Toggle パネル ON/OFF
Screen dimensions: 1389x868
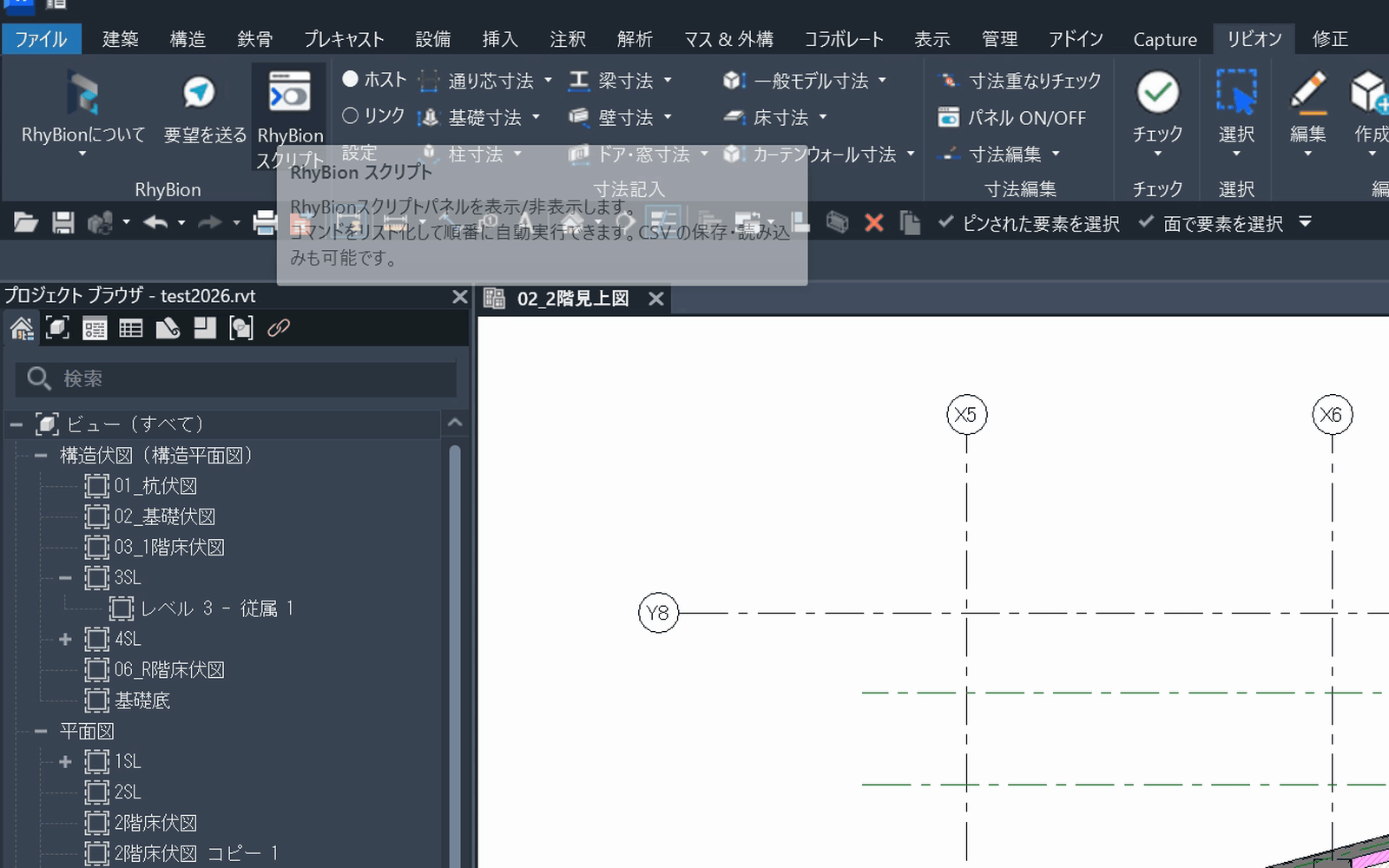pyautogui.click(x=1012, y=117)
